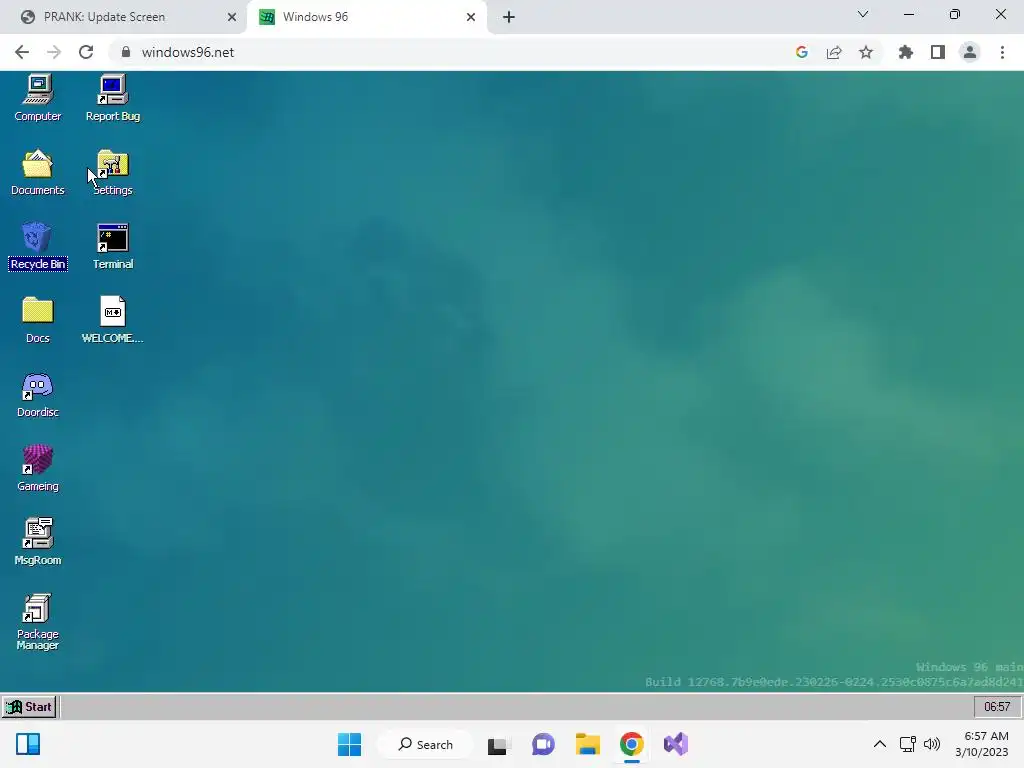
Task: Expand the tab search chevron
Action: pos(863,14)
